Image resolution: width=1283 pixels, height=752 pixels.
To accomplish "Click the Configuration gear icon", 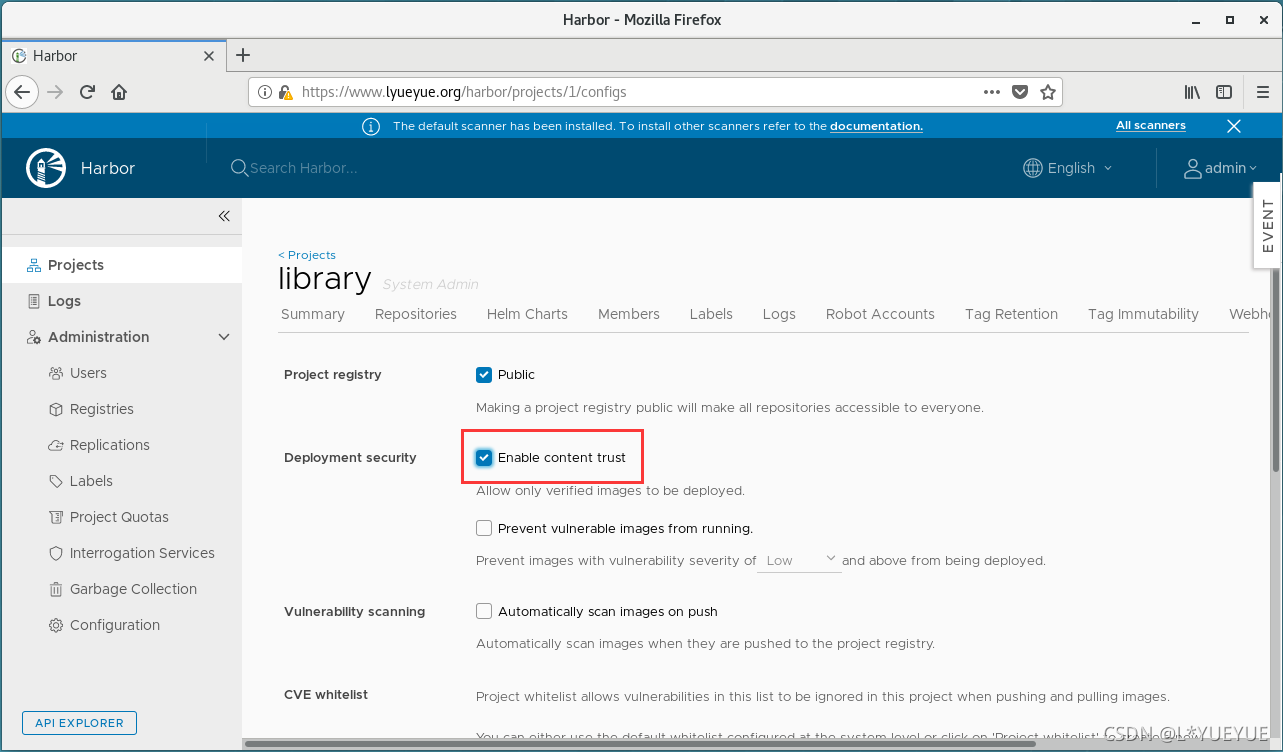I will click(56, 625).
